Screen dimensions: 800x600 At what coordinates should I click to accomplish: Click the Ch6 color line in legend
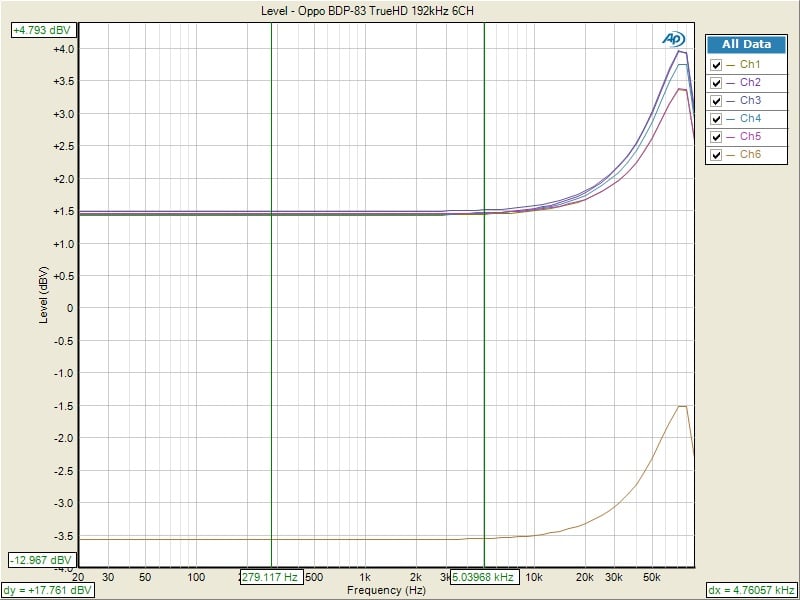click(731, 155)
